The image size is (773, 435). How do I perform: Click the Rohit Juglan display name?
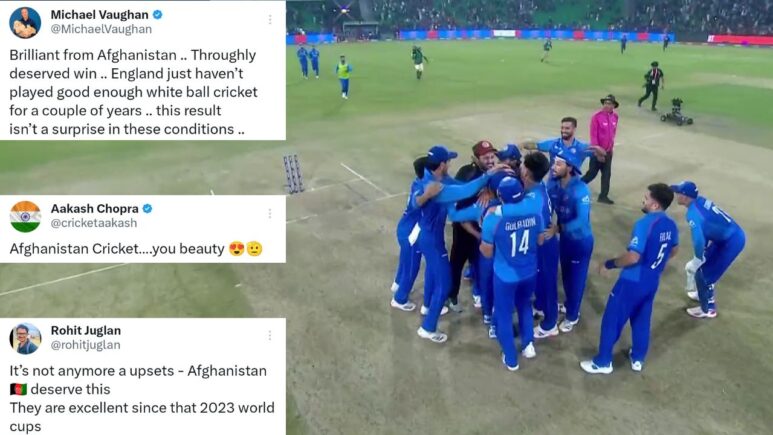coord(86,330)
